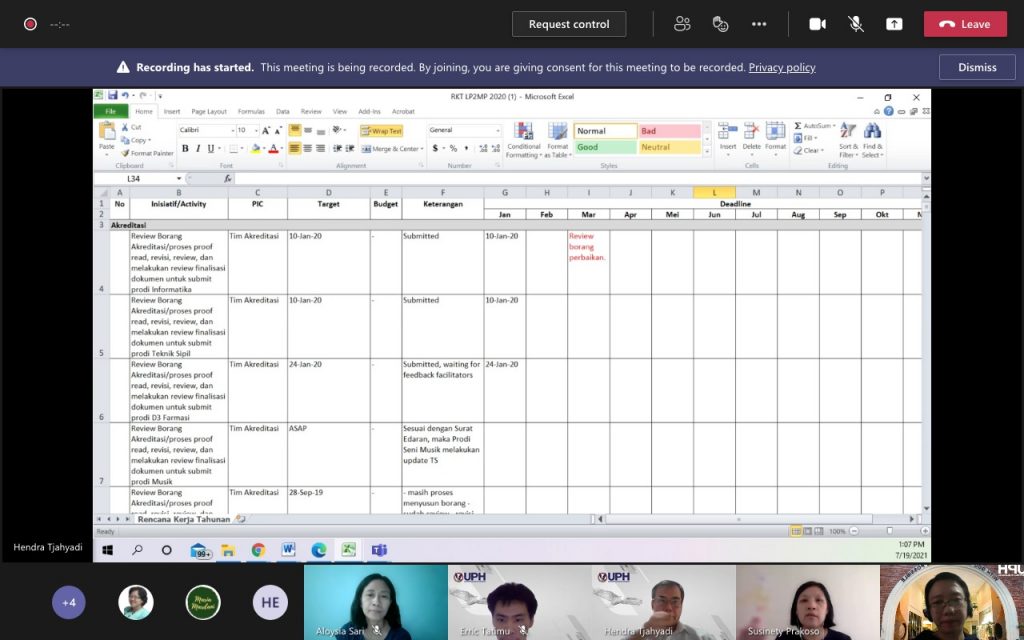Toggle the Wrap Text button
1024x640 pixels.
381,131
